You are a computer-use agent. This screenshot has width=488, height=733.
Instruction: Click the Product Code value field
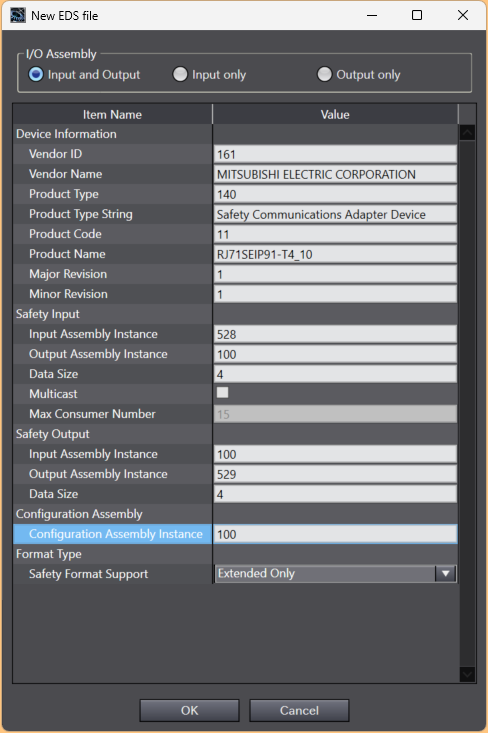click(x=335, y=234)
